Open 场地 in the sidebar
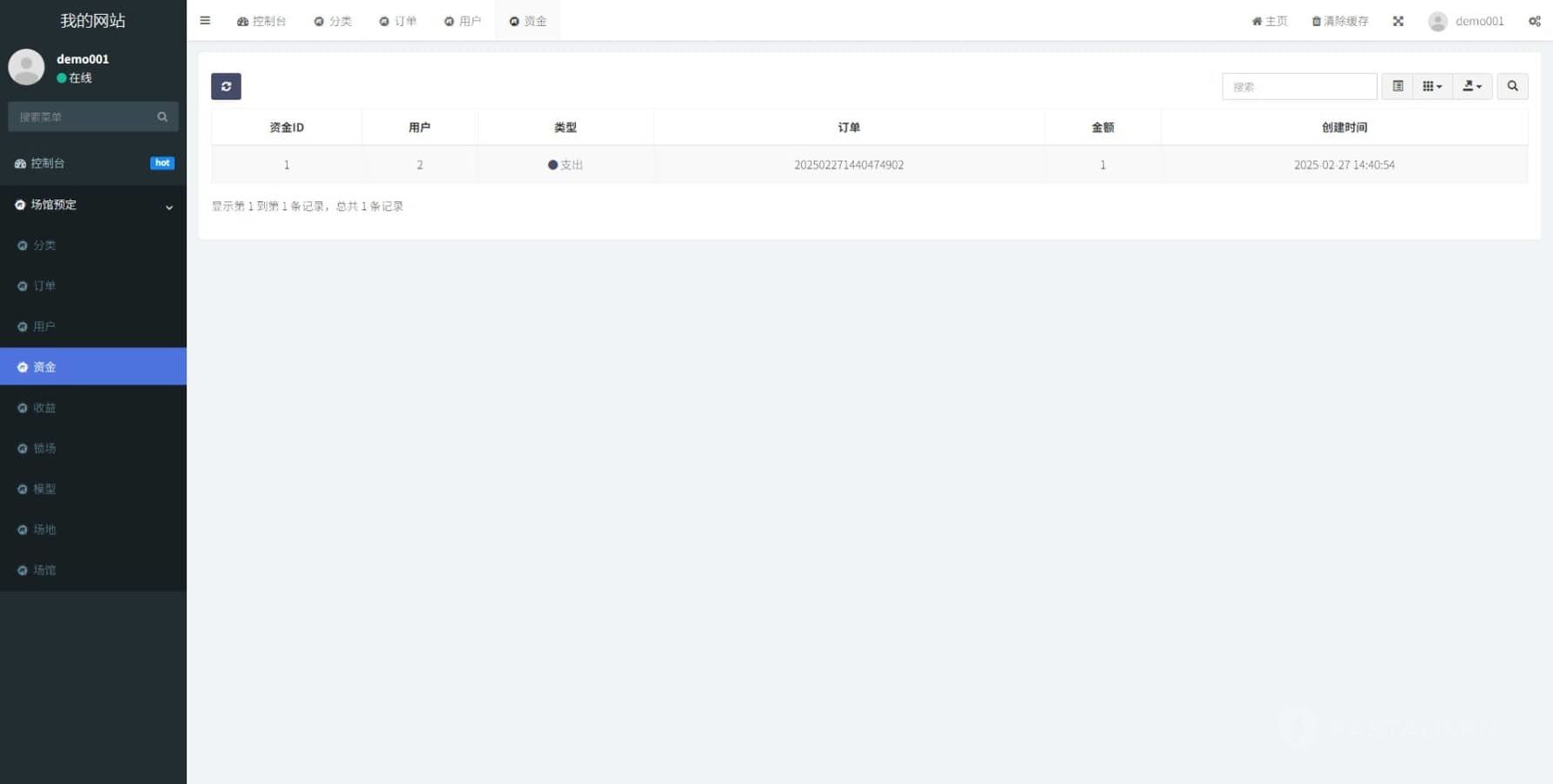The height and width of the screenshot is (784, 1553). [x=44, y=530]
